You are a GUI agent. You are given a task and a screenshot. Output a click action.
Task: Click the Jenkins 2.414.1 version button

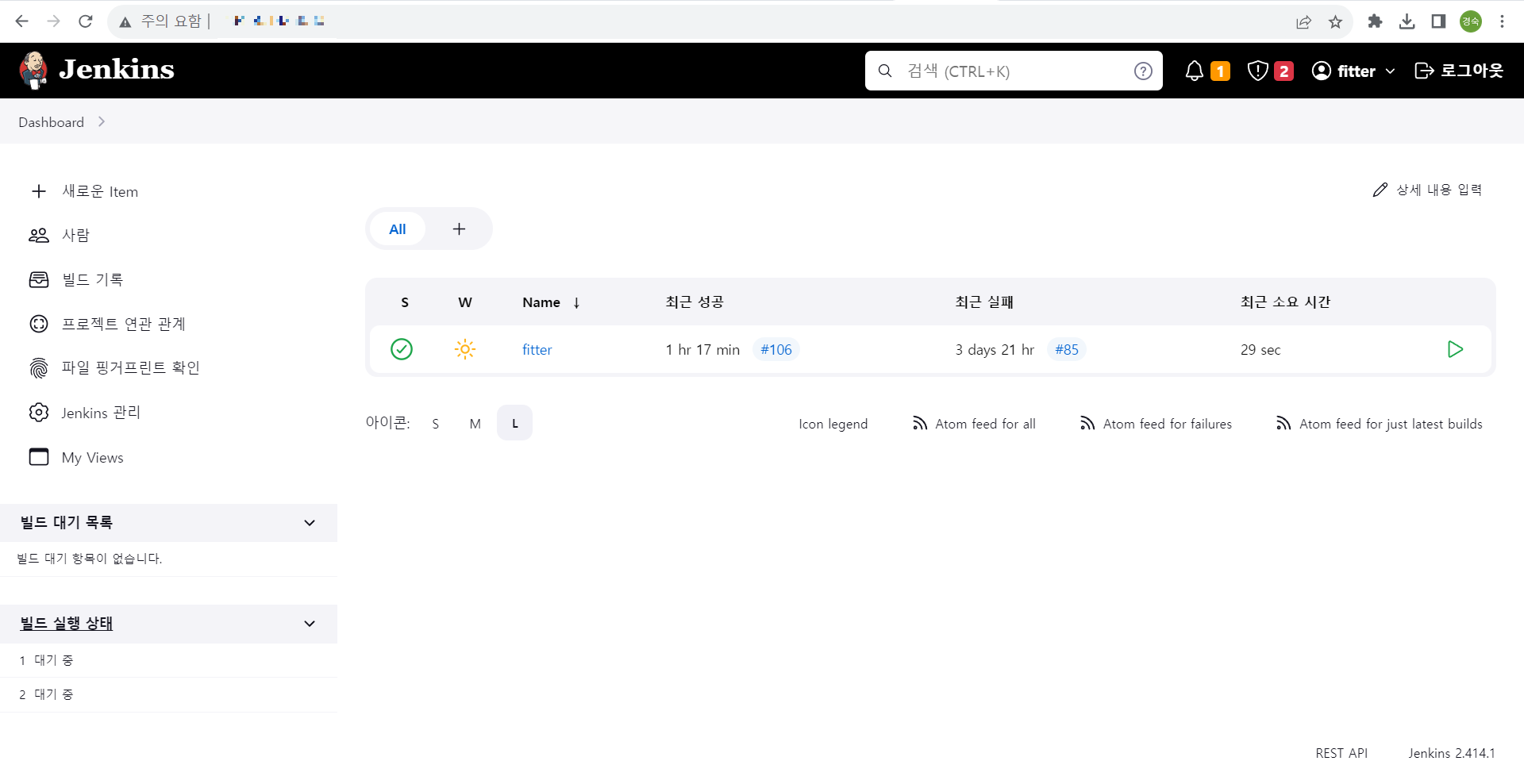point(1452,753)
